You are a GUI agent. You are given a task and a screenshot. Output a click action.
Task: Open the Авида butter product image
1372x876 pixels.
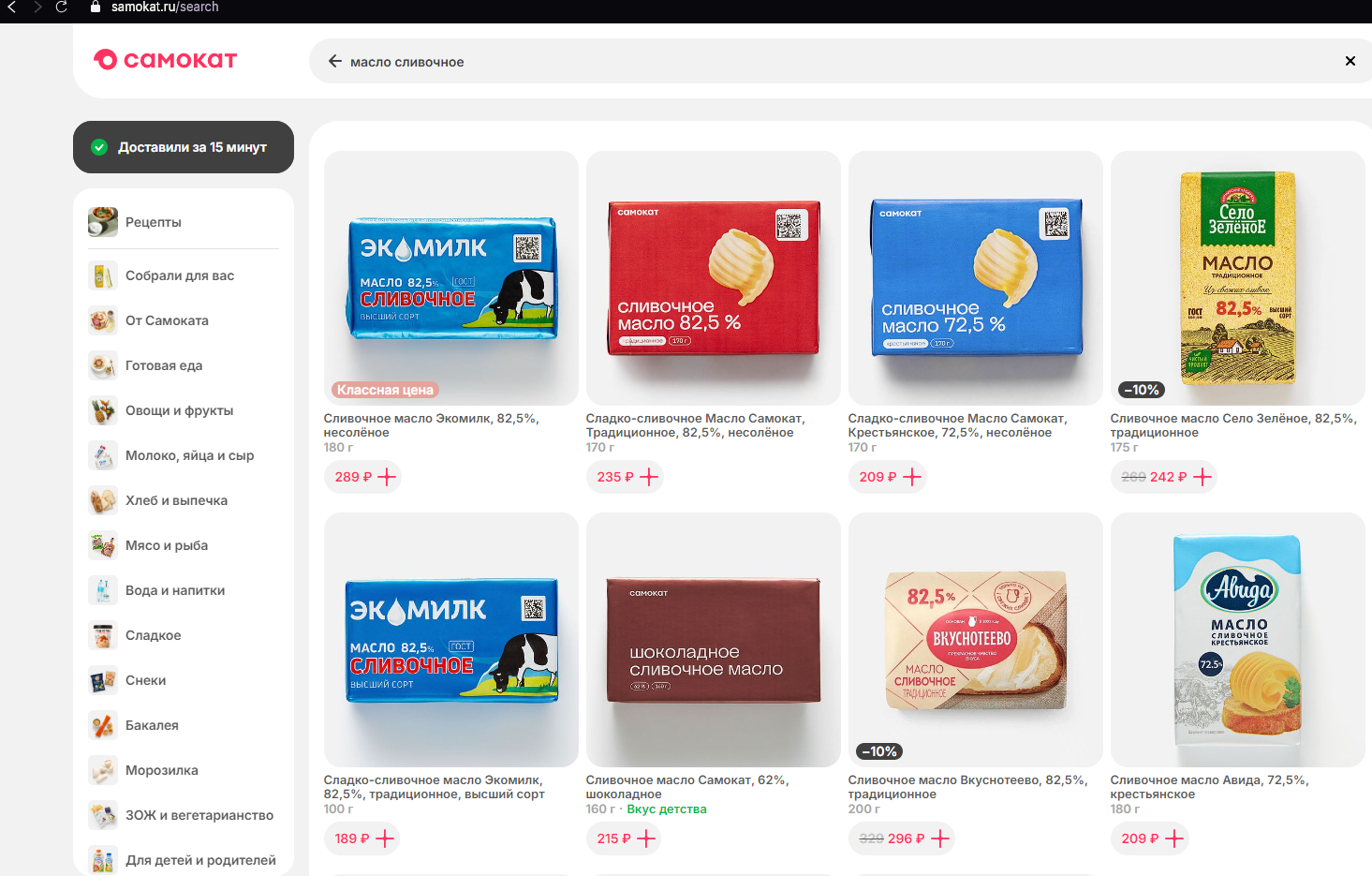click(1238, 640)
